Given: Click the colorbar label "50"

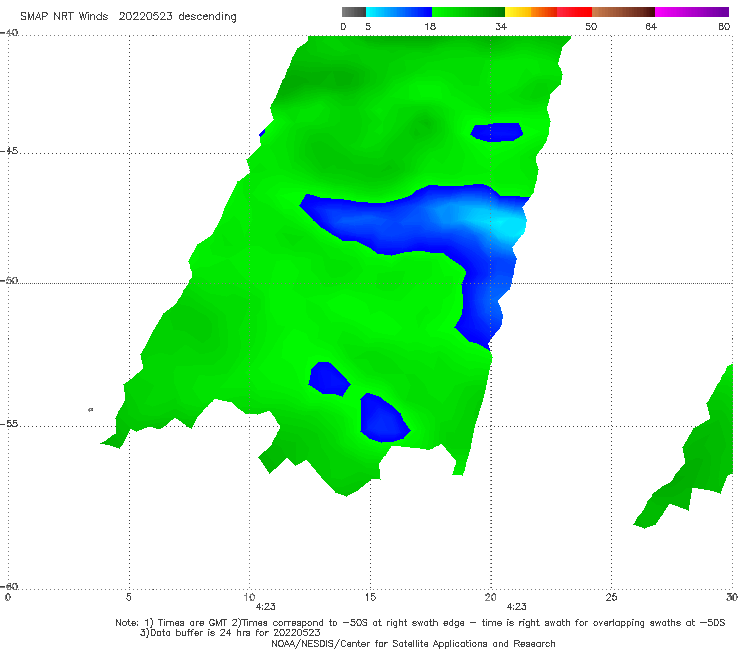Looking at the screenshot, I should 591,26.
